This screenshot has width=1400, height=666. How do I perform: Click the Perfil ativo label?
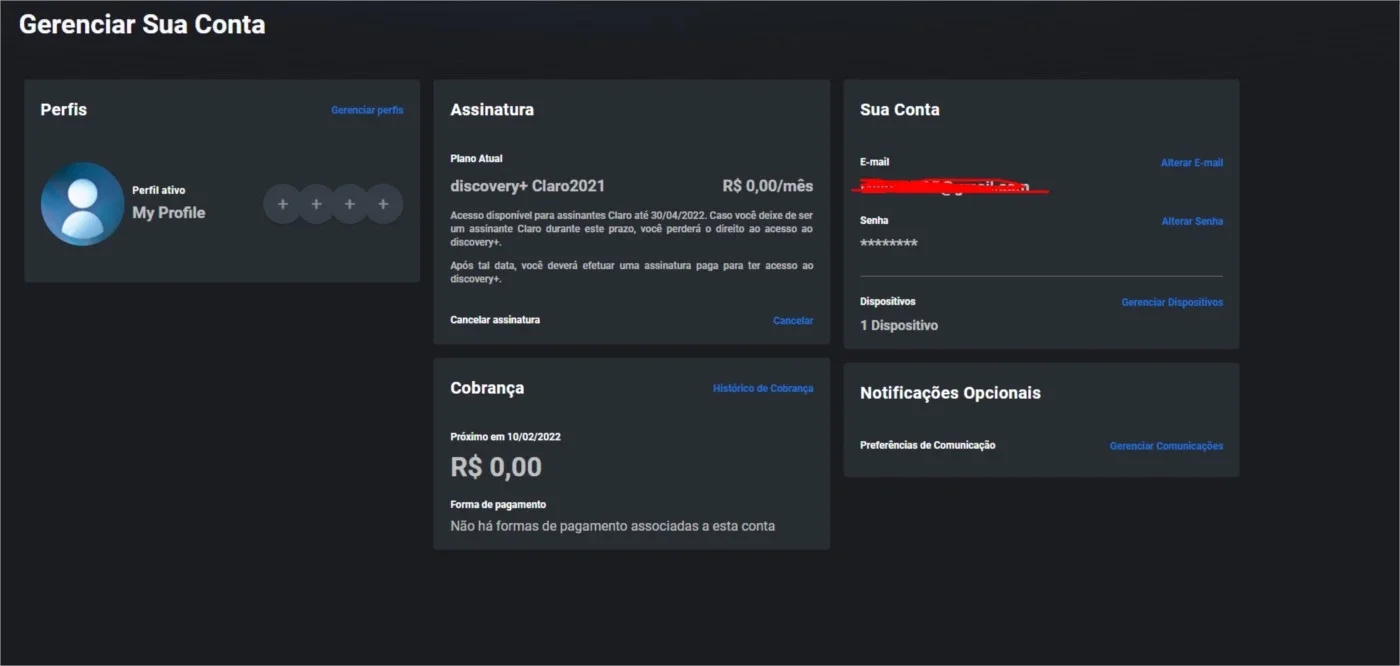pos(159,190)
